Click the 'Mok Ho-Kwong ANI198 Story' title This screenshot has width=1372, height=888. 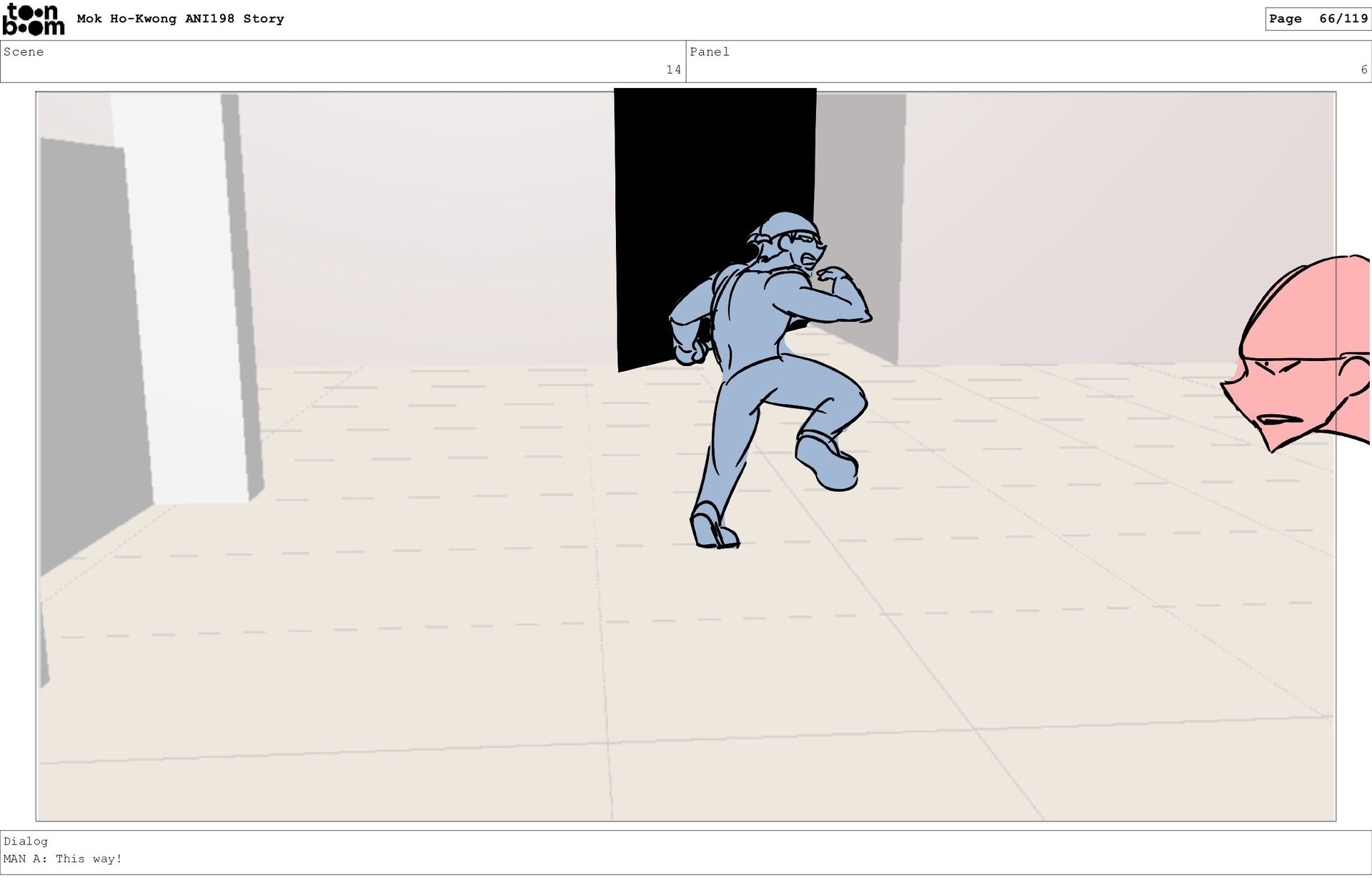coord(180,19)
